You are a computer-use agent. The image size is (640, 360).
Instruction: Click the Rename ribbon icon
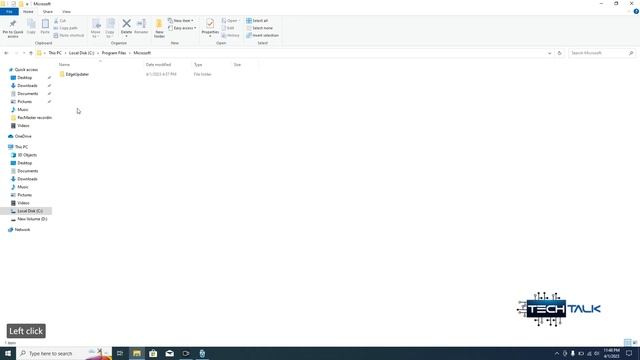(141, 24)
